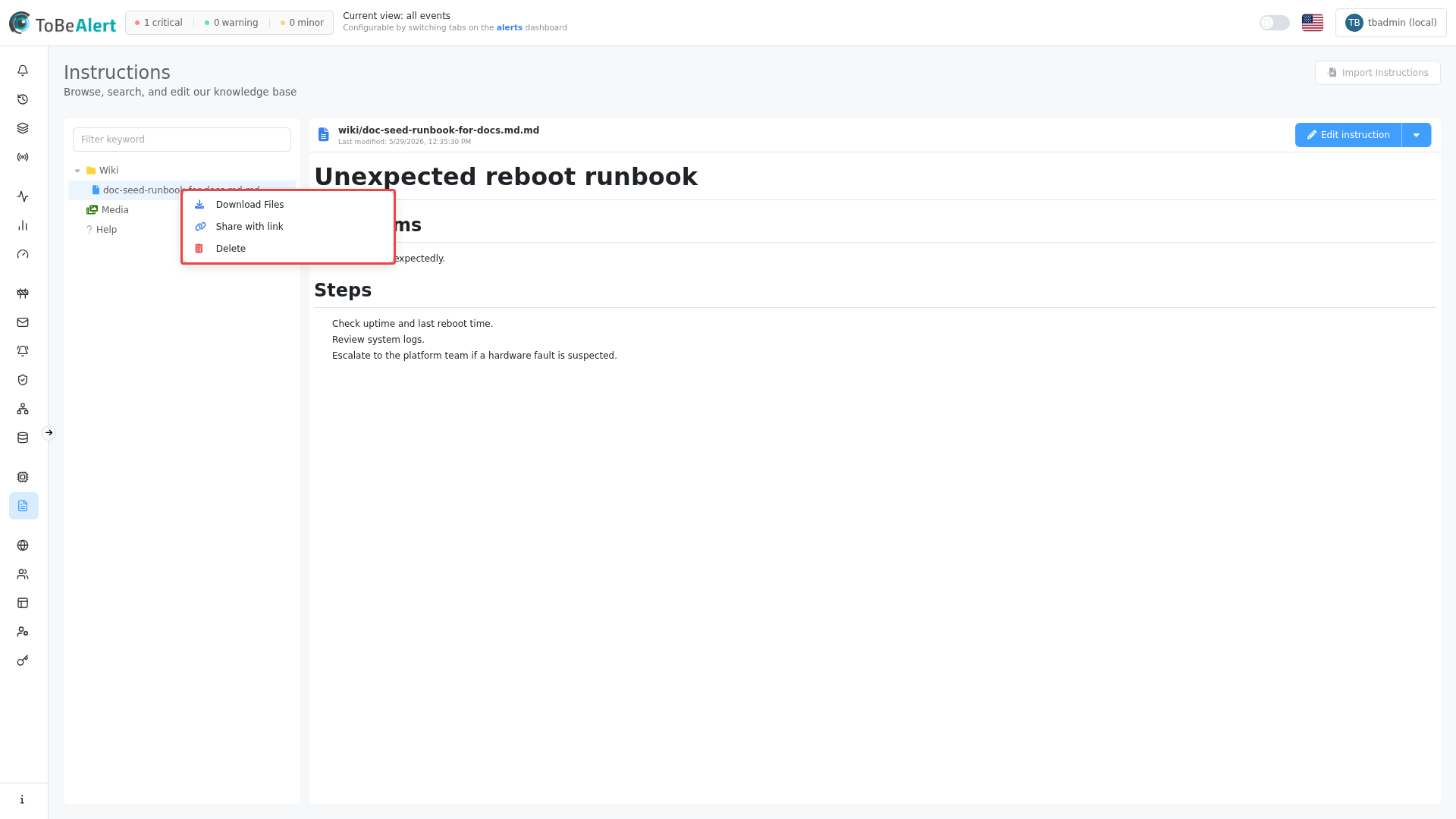1456x819 pixels.
Task: Open the info icon at sidebar bottom
Action: [x=23, y=799]
